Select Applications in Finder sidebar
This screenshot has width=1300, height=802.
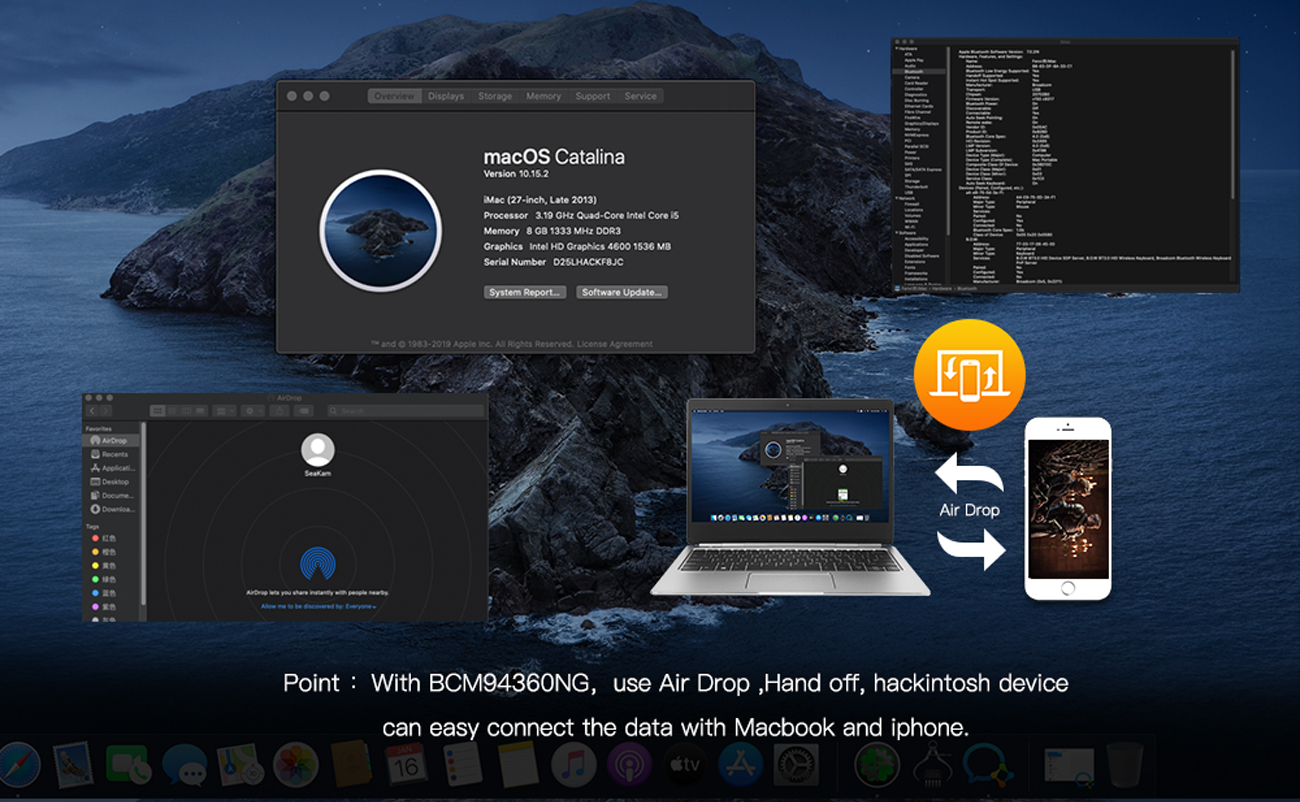[111, 468]
